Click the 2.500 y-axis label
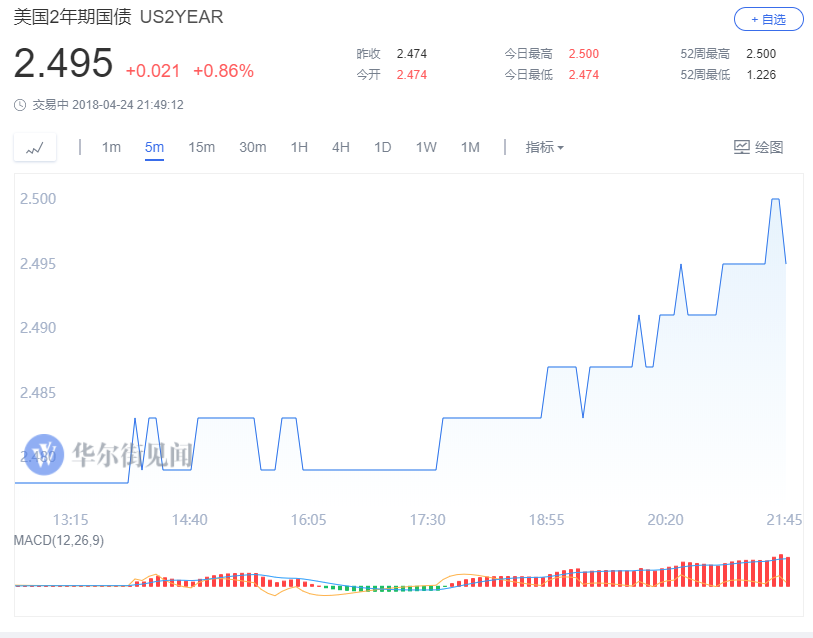The width and height of the screenshot is (813, 638). coord(38,199)
